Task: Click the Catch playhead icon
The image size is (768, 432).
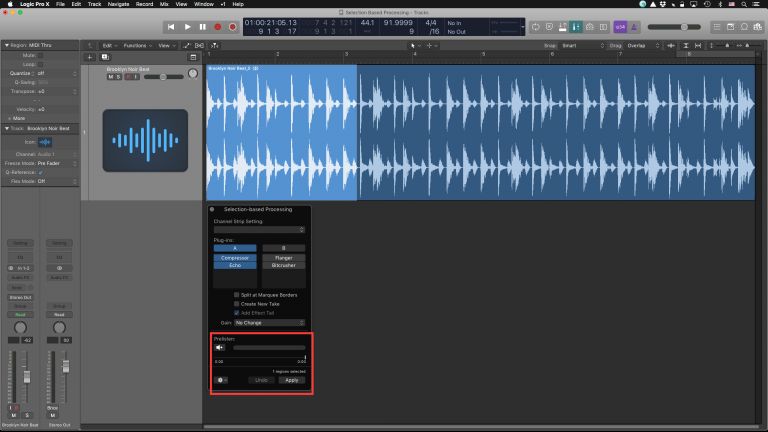Action: coord(215,46)
